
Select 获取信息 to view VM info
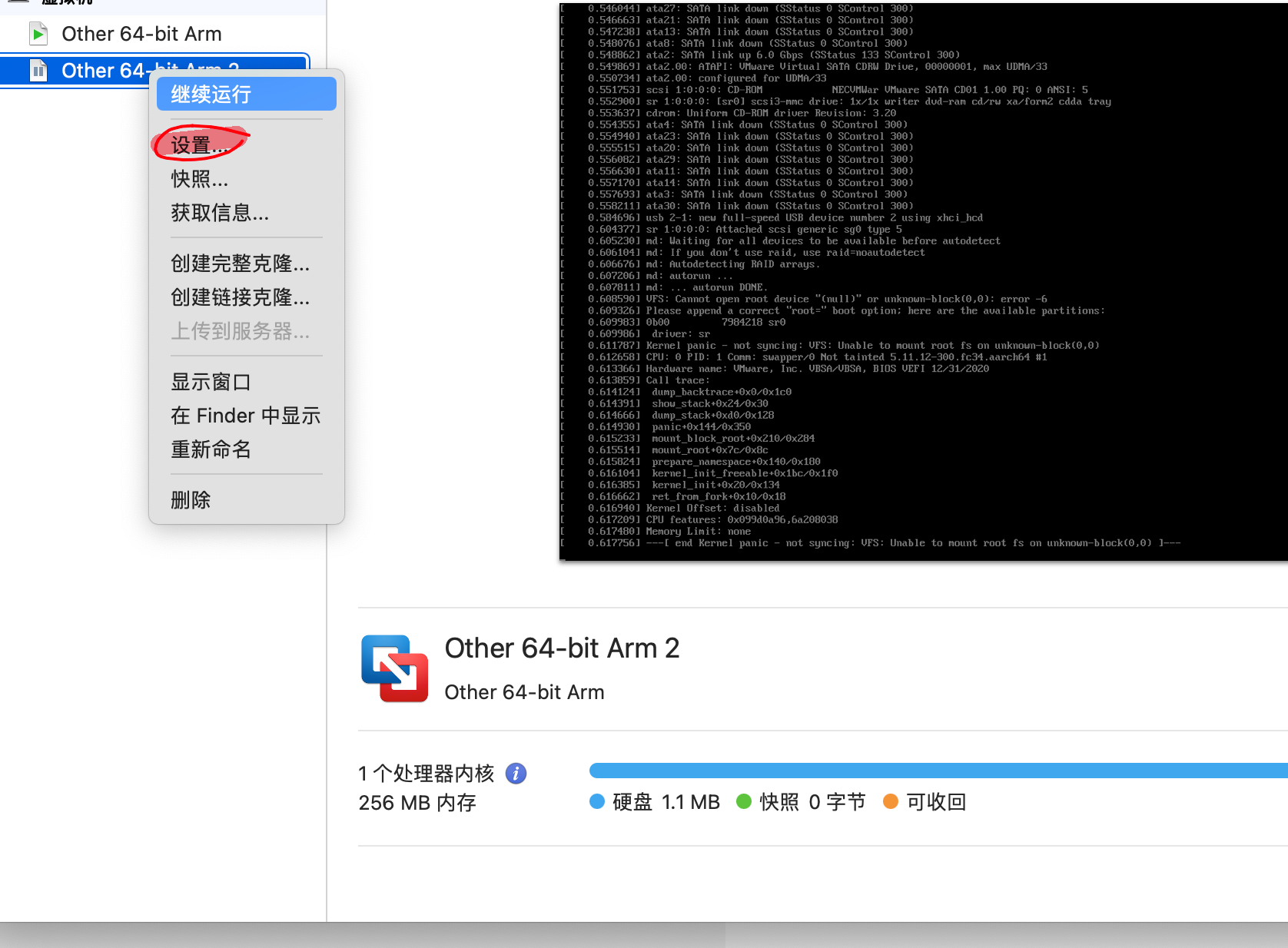coord(219,213)
